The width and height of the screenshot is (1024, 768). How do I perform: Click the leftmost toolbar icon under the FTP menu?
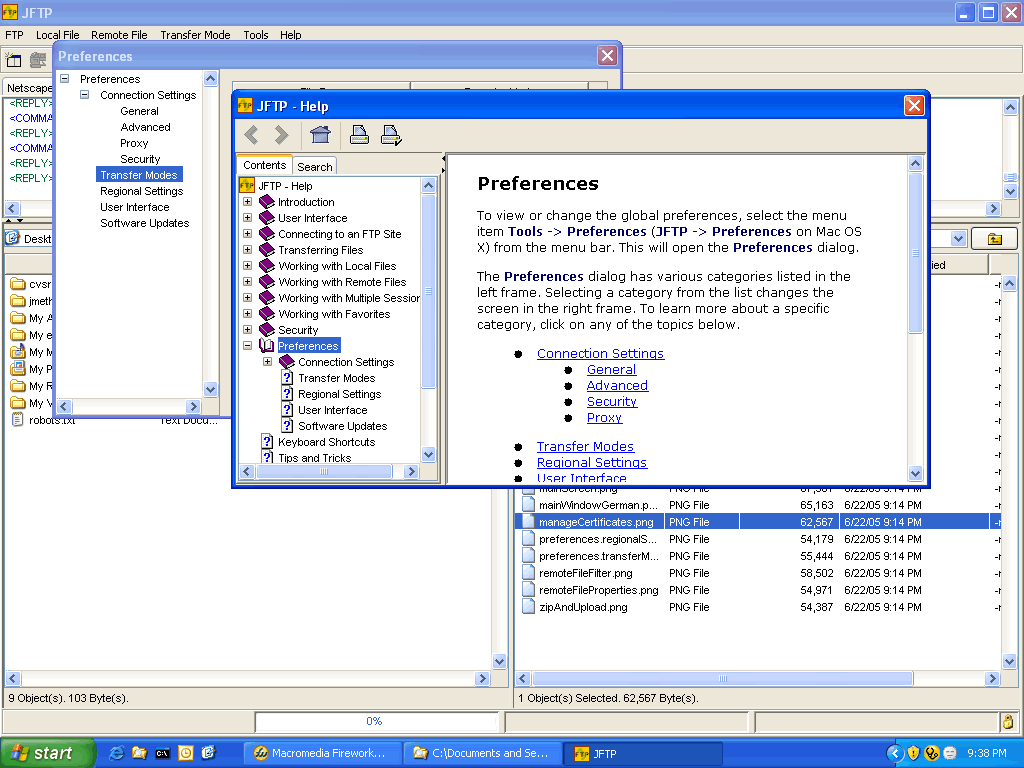13,60
